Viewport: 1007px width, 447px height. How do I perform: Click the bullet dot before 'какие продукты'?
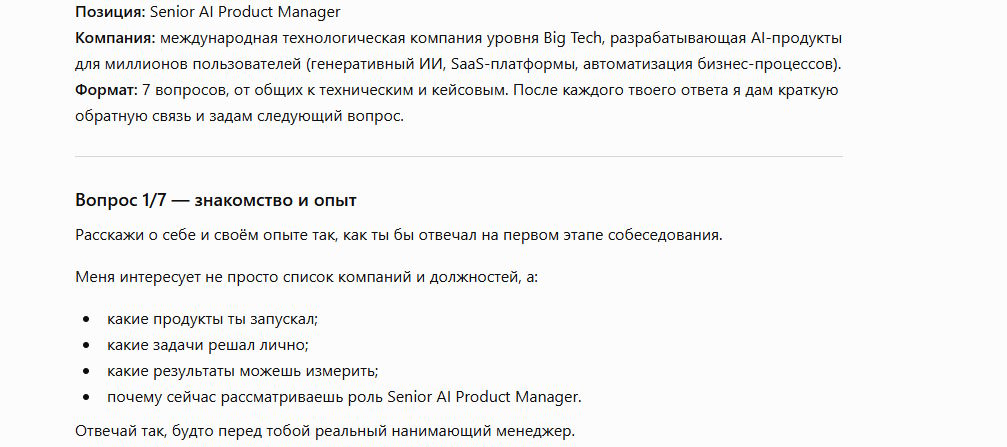(x=87, y=319)
